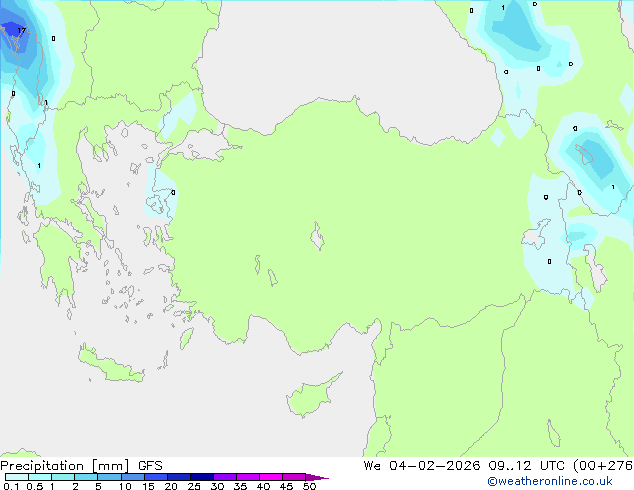Click the '15' legend scale label

[148, 486]
